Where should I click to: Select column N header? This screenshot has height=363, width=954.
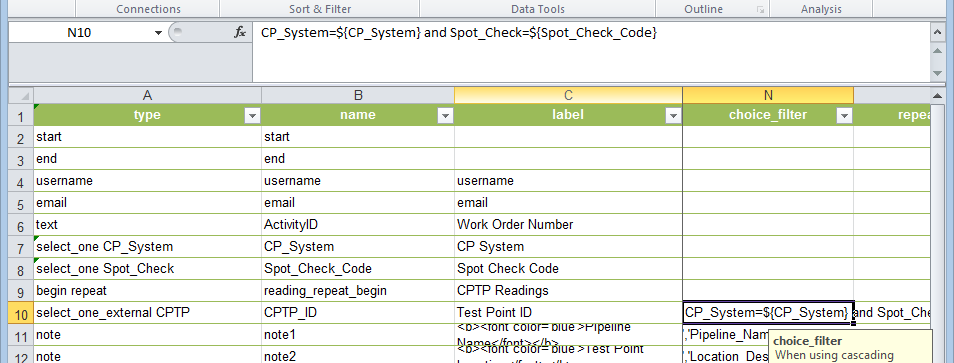click(x=768, y=95)
